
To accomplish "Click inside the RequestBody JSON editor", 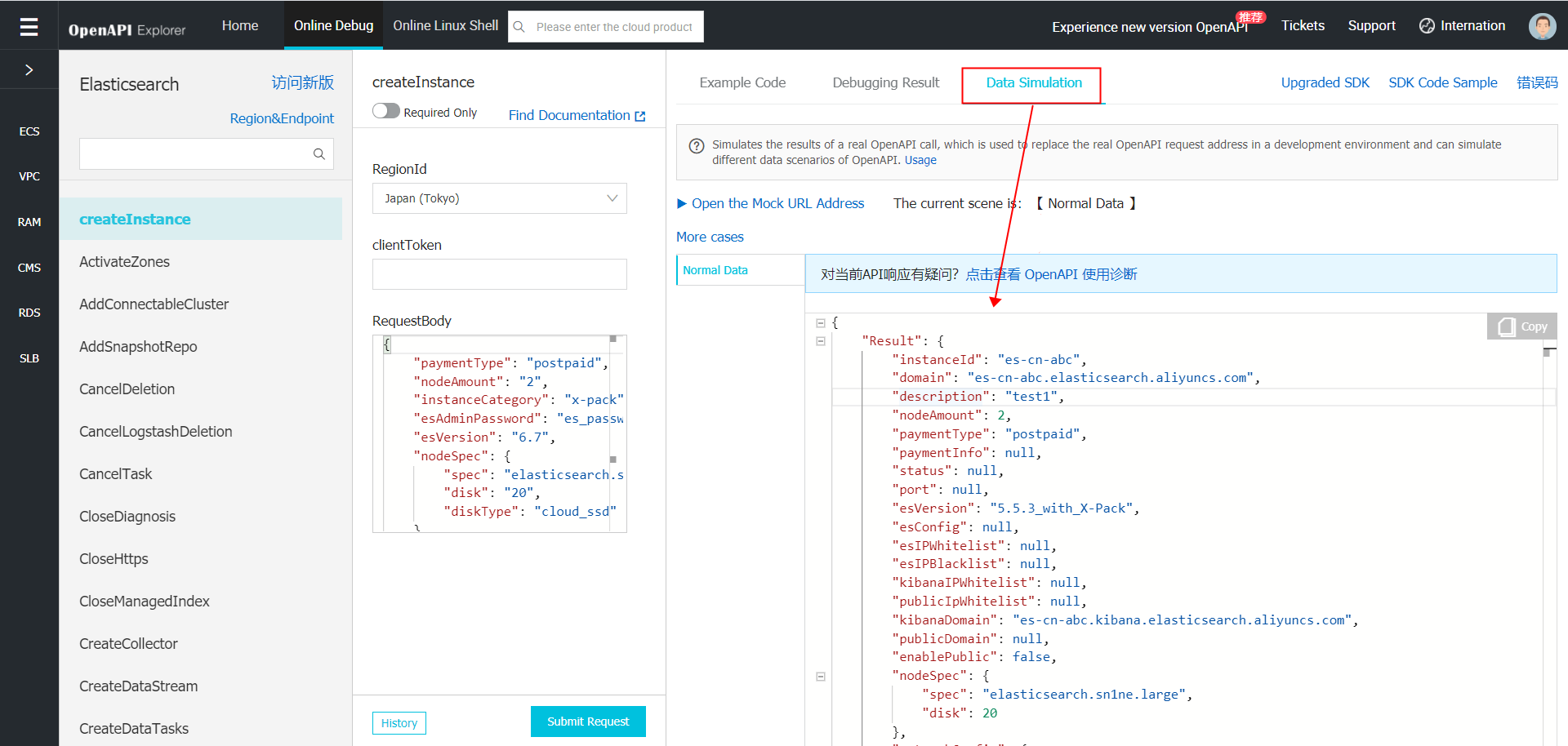I will click(x=500, y=433).
